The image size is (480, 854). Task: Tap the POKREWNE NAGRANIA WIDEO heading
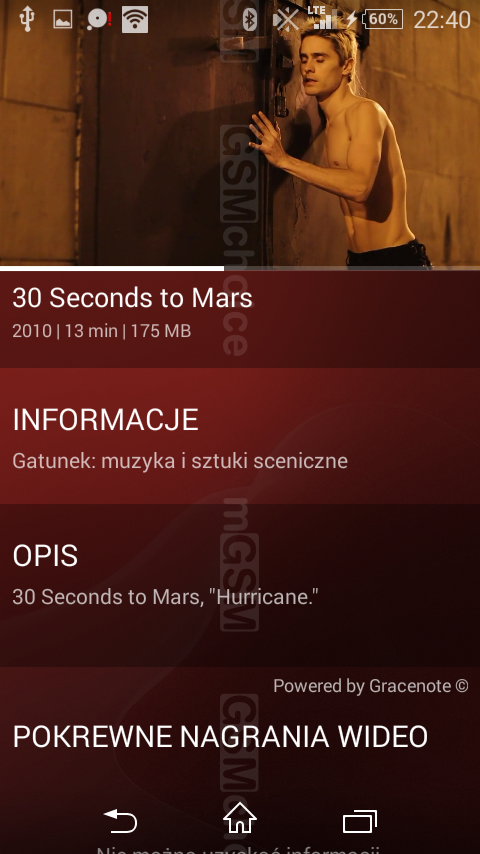coord(220,737)
